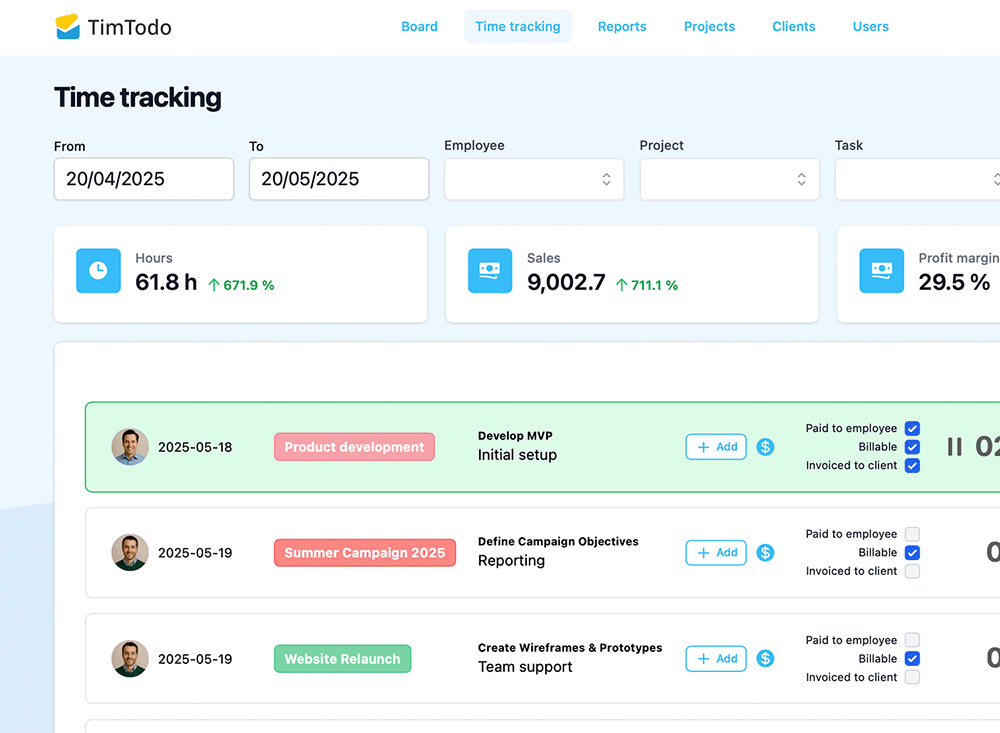Click the Profit margin card icon
Viewport: 1000px width, 733px height.
pyautogui.click(x=881, y=270)
